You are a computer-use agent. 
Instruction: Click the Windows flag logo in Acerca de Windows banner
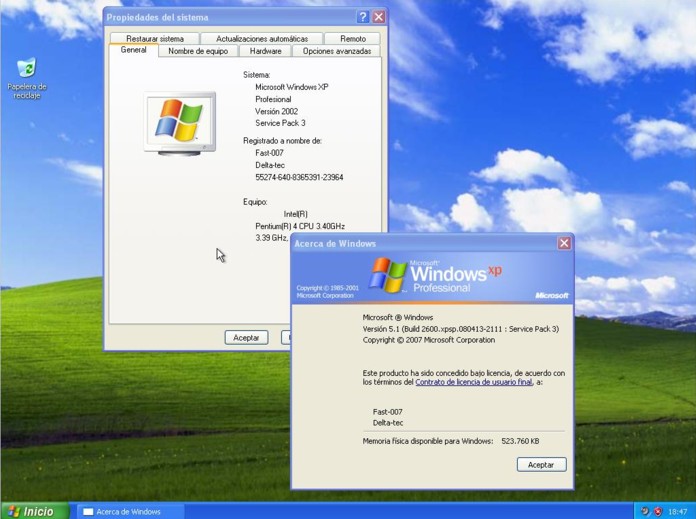click(x=388, y=275)
